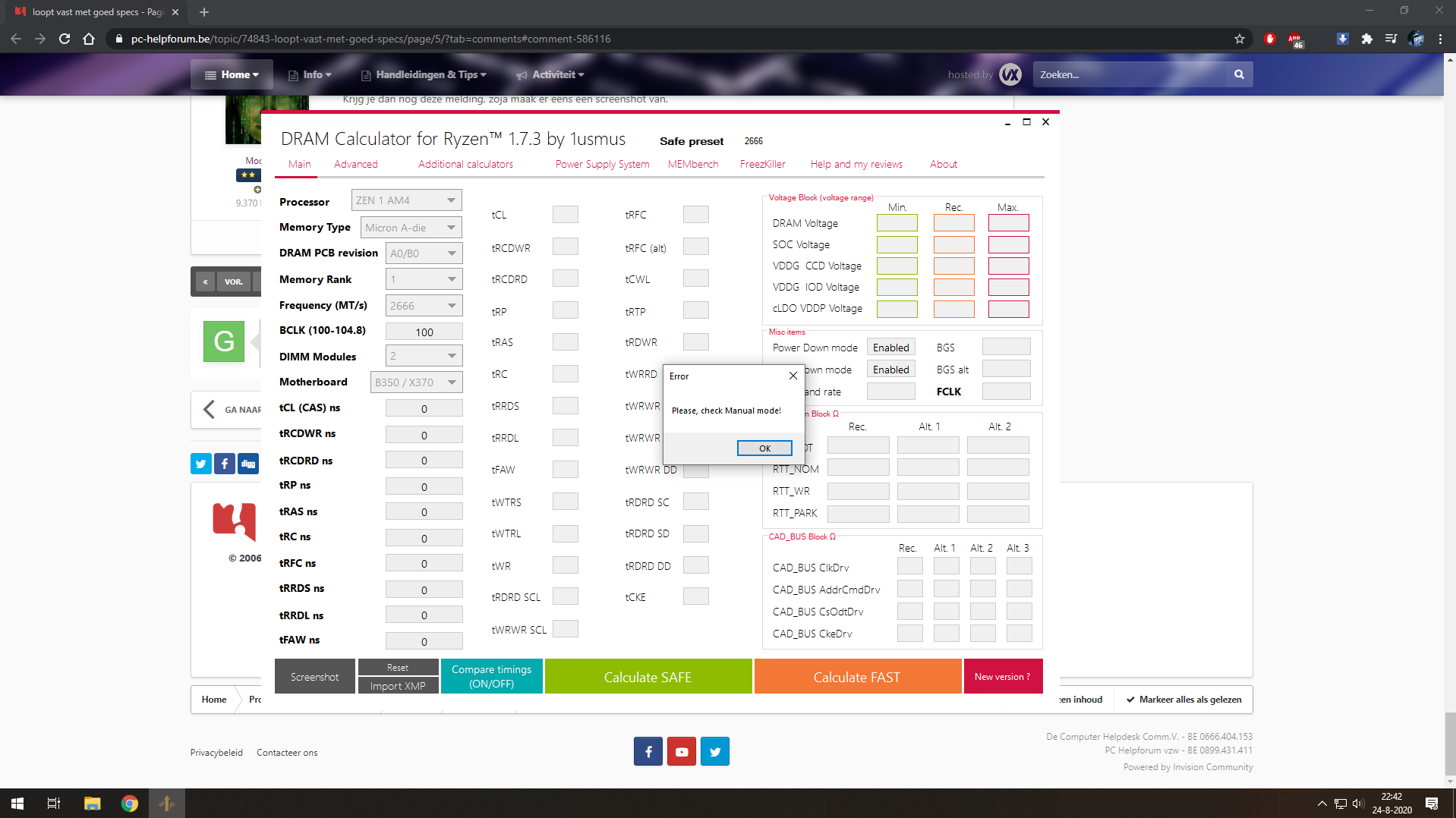Viewport: 1456px width, 818px height.
Task: Click the red DRAM Voltage Max box
Action: pyautogui.click(x=1009, y=223)
